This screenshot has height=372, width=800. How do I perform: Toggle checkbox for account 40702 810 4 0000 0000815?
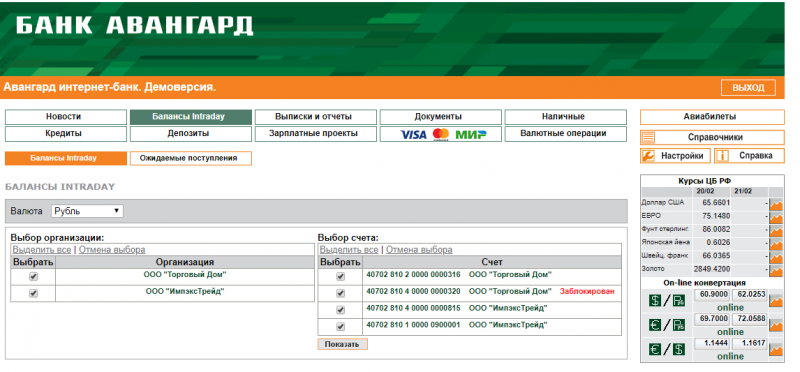pyautogui.click(x=340, y=310)
